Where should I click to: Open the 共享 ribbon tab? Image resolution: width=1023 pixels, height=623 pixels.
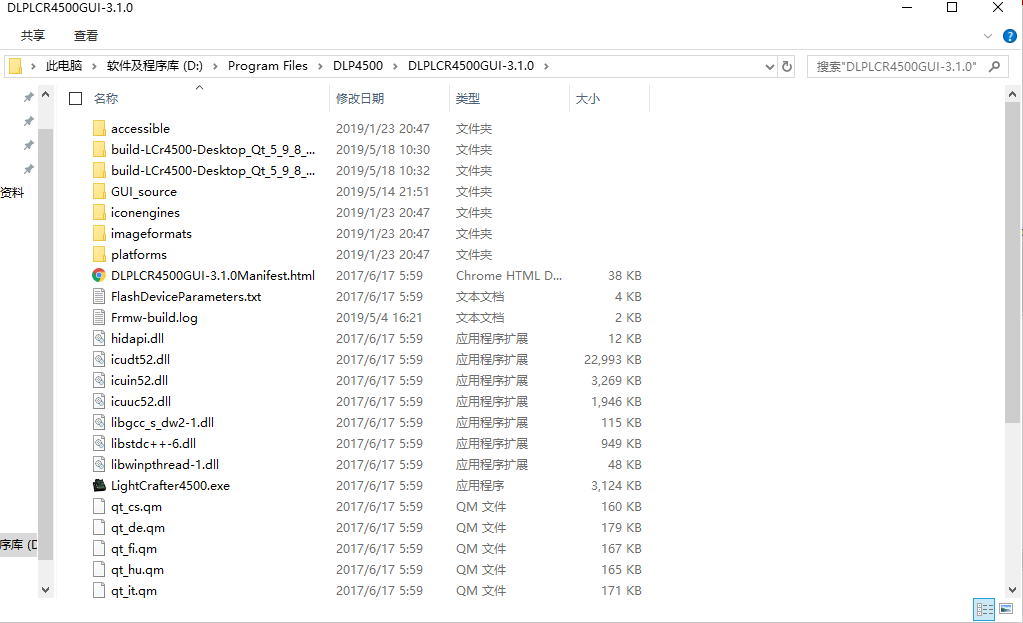33,36
